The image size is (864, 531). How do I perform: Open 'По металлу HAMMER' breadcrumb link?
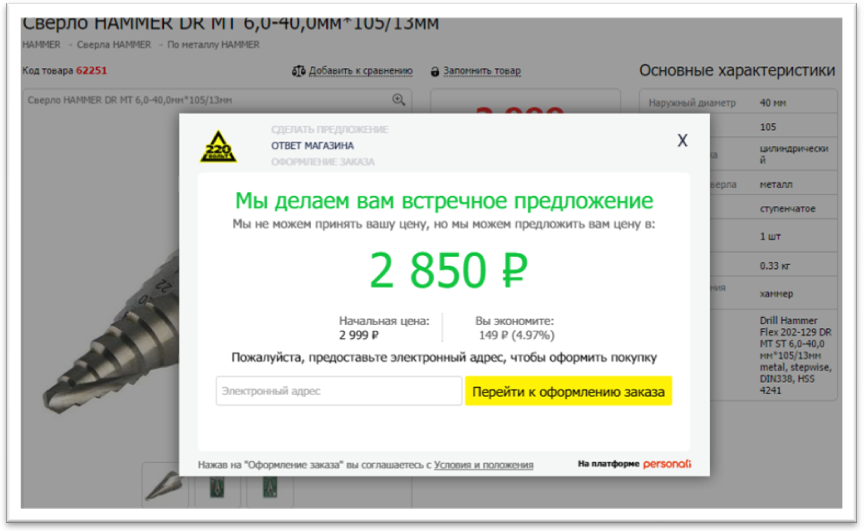pos(213,45)
